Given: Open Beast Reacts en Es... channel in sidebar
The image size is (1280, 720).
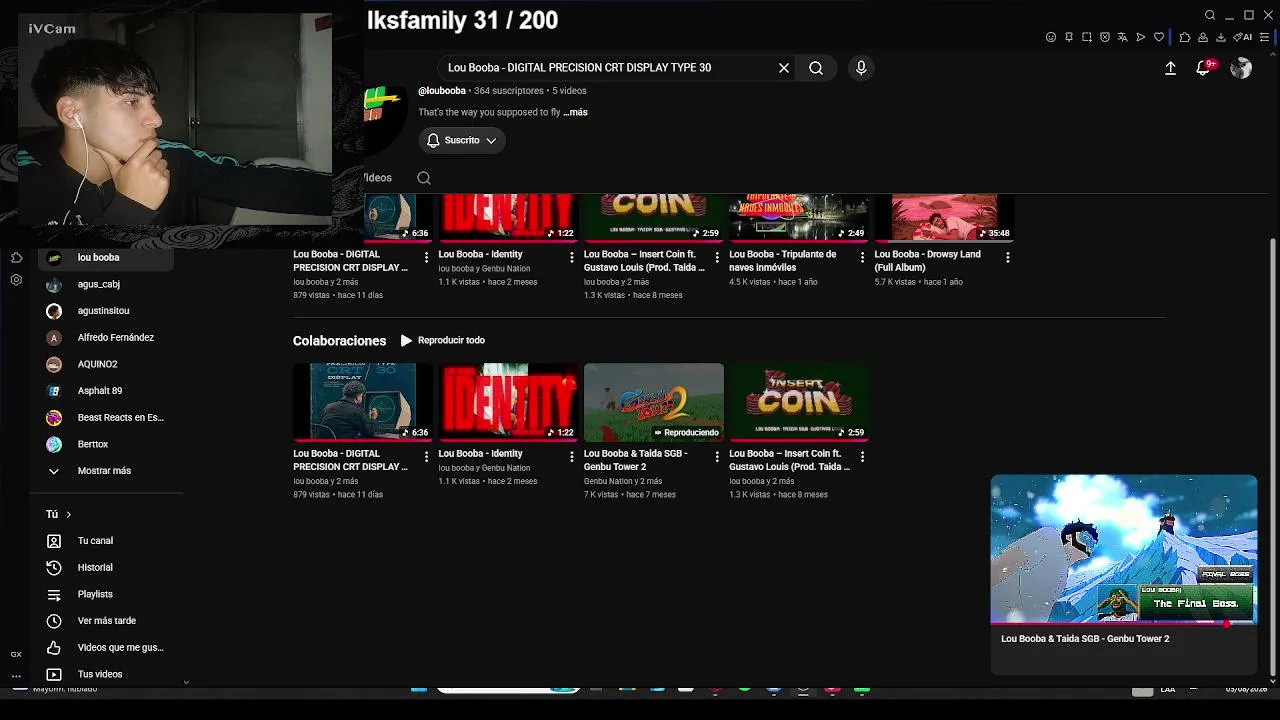Looking at the screenshot, I should pos(106,417).
